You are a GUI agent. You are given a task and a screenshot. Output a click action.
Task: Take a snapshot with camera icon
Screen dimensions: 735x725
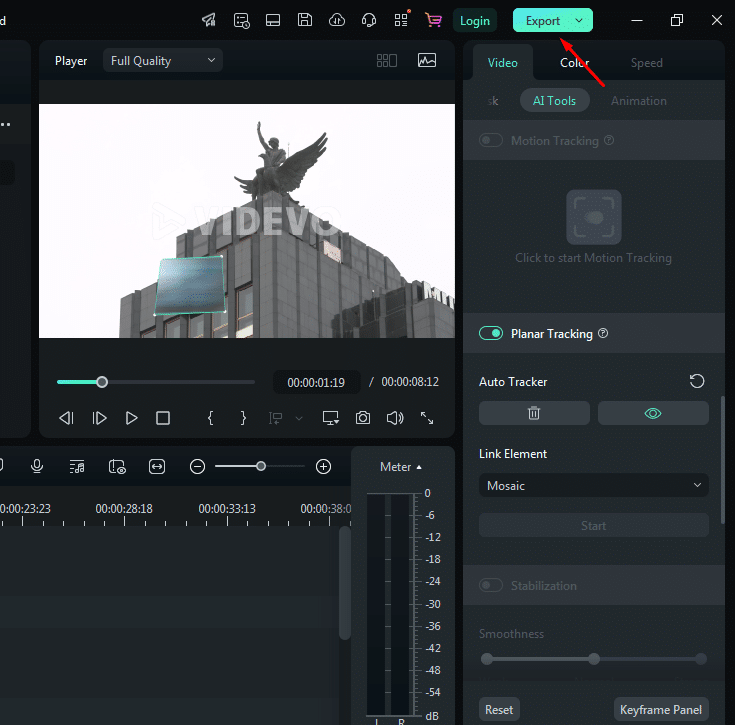363,418
